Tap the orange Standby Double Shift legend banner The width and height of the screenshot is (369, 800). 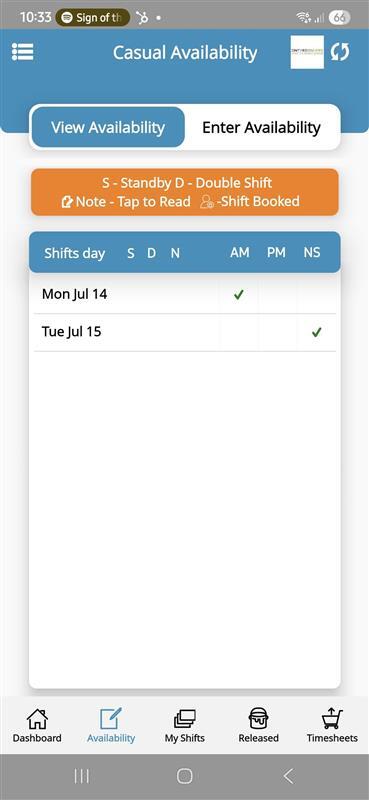185,192
